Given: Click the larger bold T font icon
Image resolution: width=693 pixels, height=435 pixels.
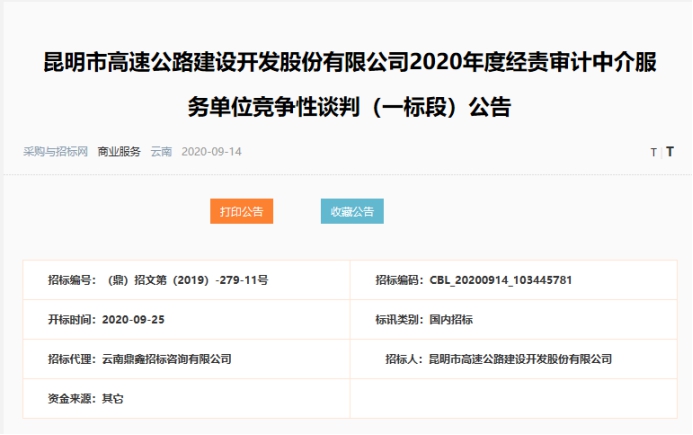Looking at the screenshot, I should tap(670, 153).
